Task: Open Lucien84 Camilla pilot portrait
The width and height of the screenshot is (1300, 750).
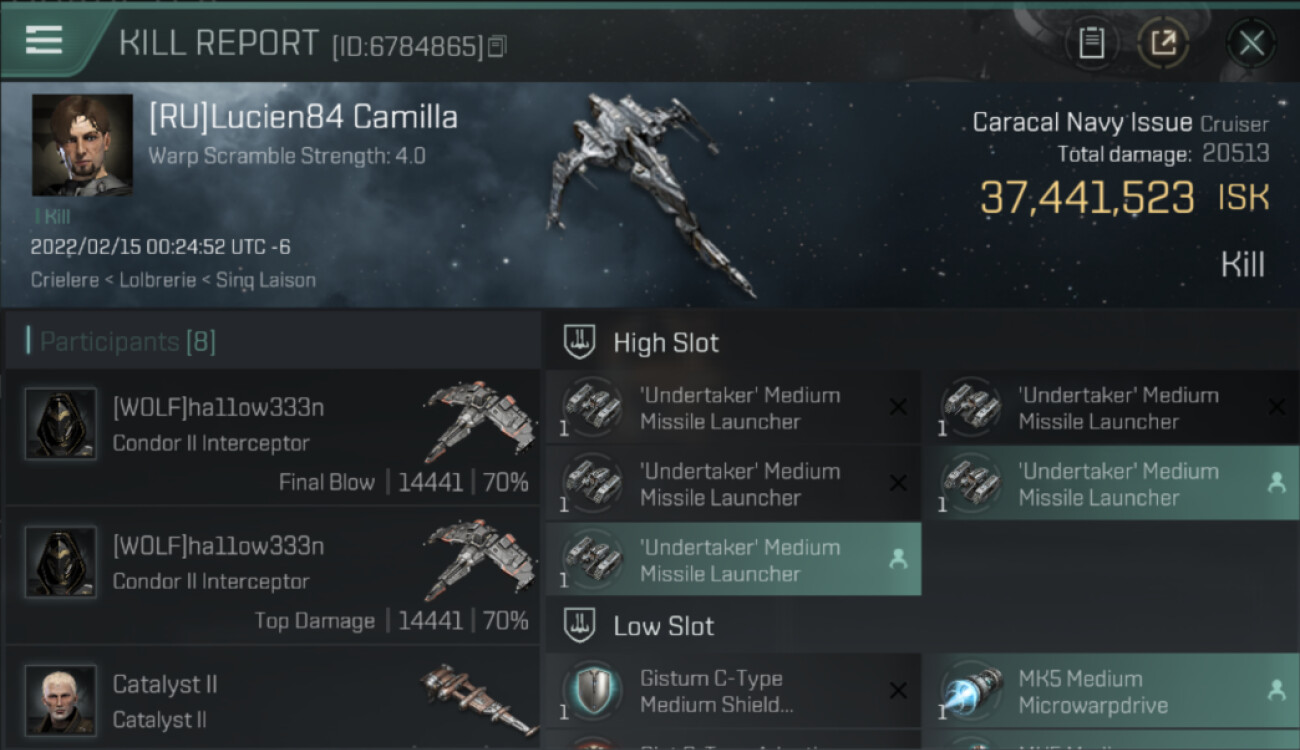Action: [x=82, y=145]
